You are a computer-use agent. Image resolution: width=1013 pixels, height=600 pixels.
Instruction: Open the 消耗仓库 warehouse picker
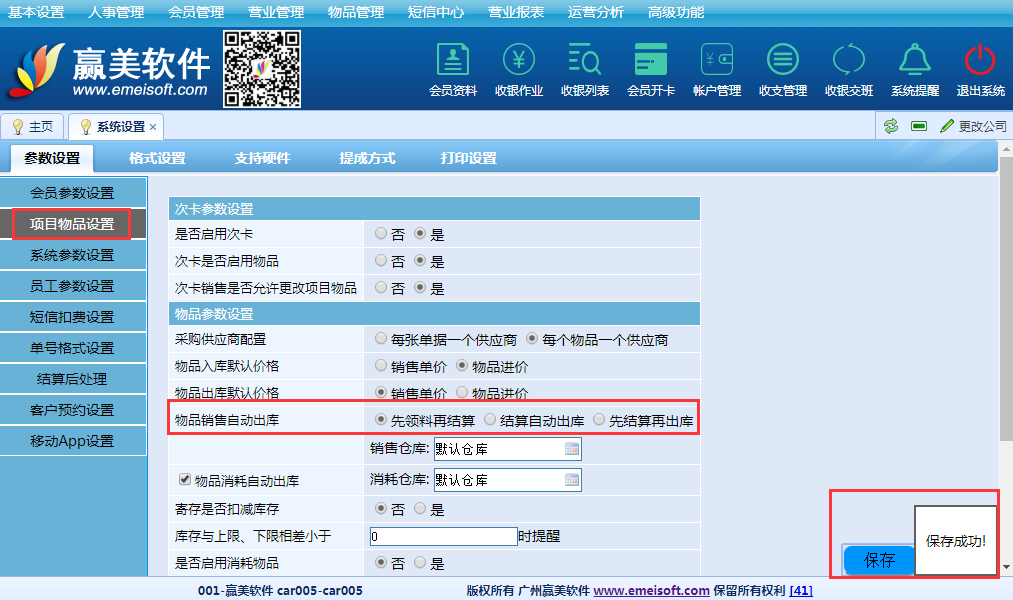coord(572,480)
